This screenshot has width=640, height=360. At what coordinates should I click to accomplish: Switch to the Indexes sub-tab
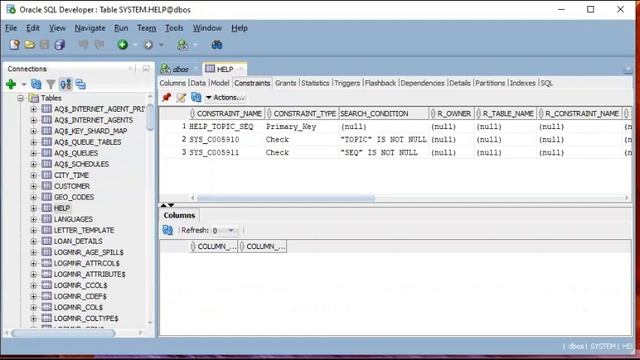tap(522, 83)
